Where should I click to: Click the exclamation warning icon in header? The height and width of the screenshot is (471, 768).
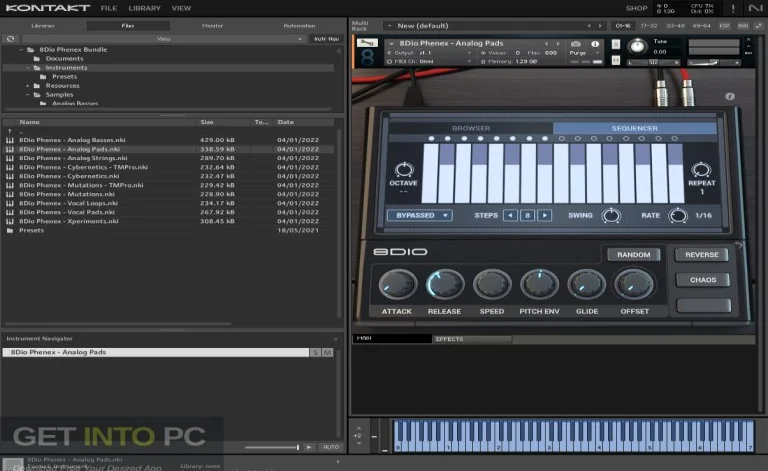click(733, 8)
